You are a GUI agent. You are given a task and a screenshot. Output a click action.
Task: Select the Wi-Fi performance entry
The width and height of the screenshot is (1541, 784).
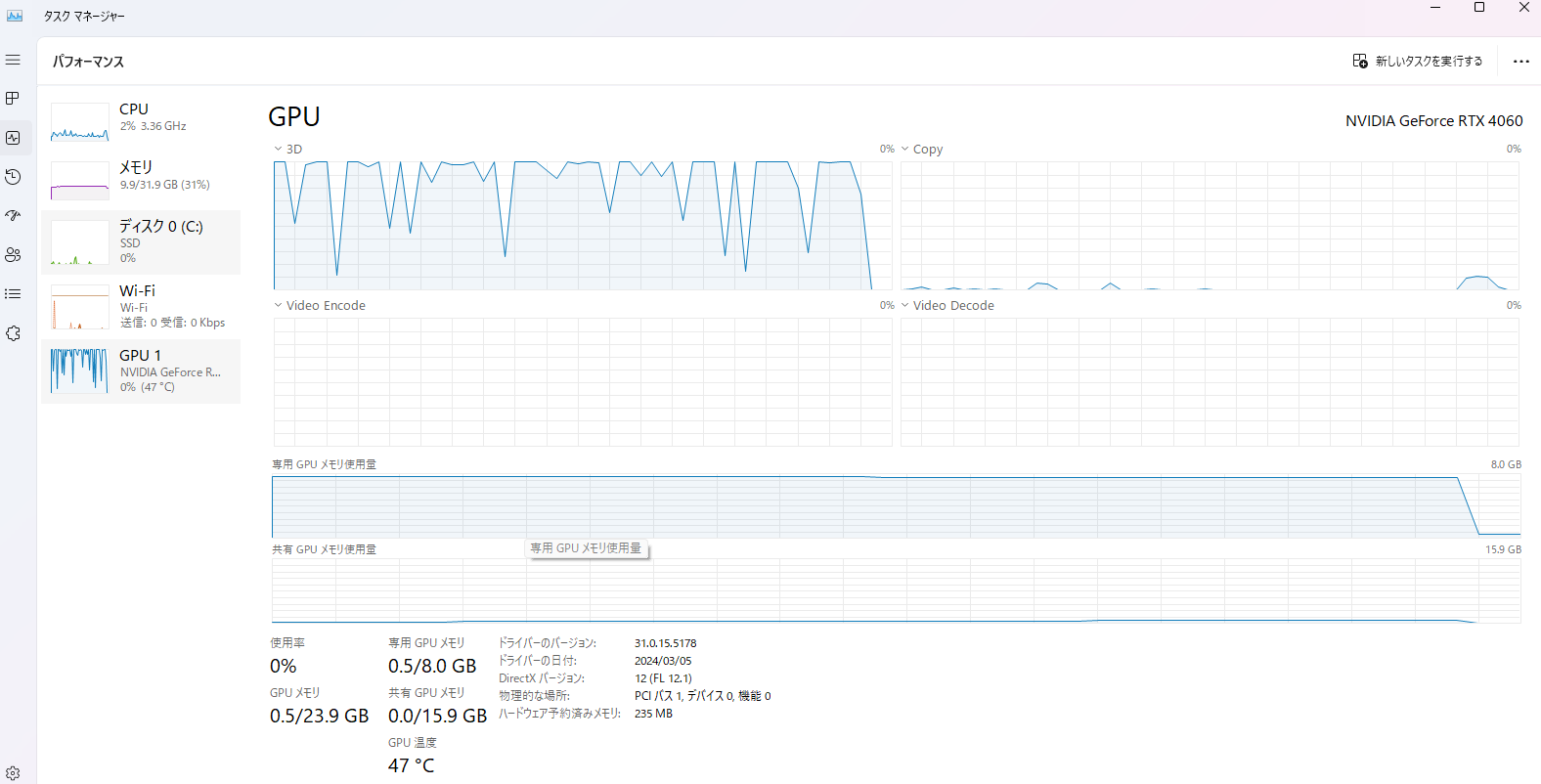(141, 307)
